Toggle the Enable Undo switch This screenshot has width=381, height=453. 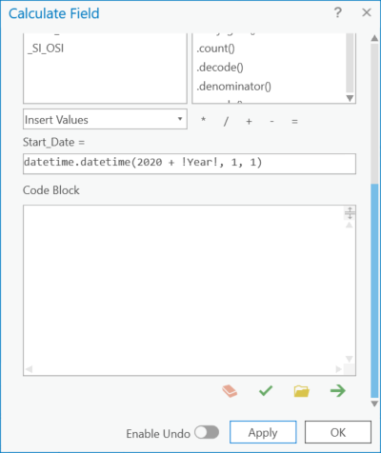[207, 433]
